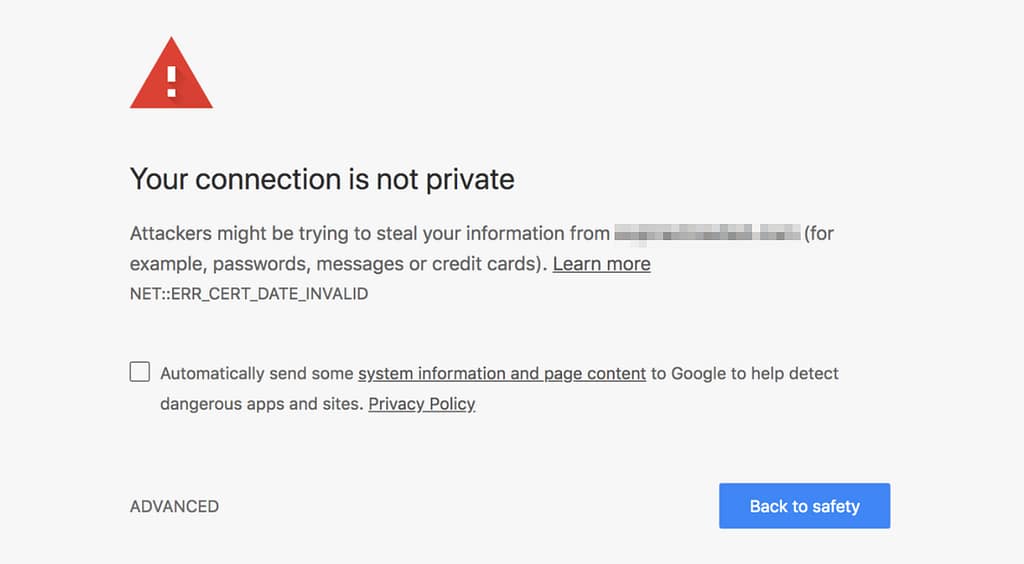Viewport: 1024px width, 564px height.
Task: Expand the ADVANCED options
Action: (x=174, y=507)
